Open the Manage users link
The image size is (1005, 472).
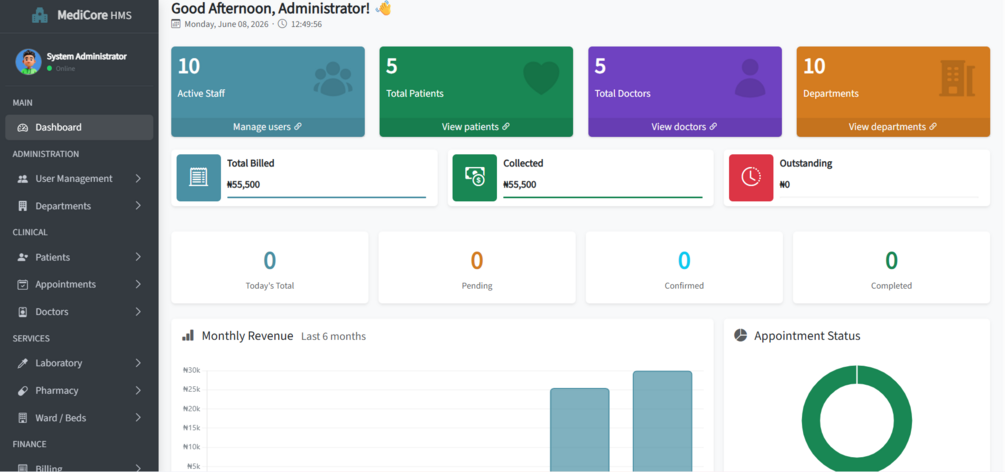(267, 127)
